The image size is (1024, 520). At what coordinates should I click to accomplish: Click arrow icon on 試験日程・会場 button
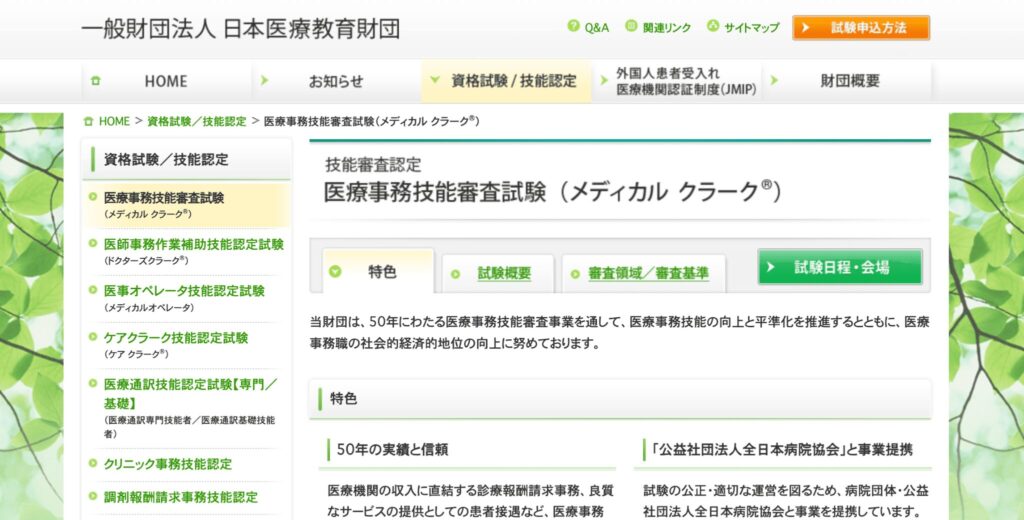pos(771,267)
